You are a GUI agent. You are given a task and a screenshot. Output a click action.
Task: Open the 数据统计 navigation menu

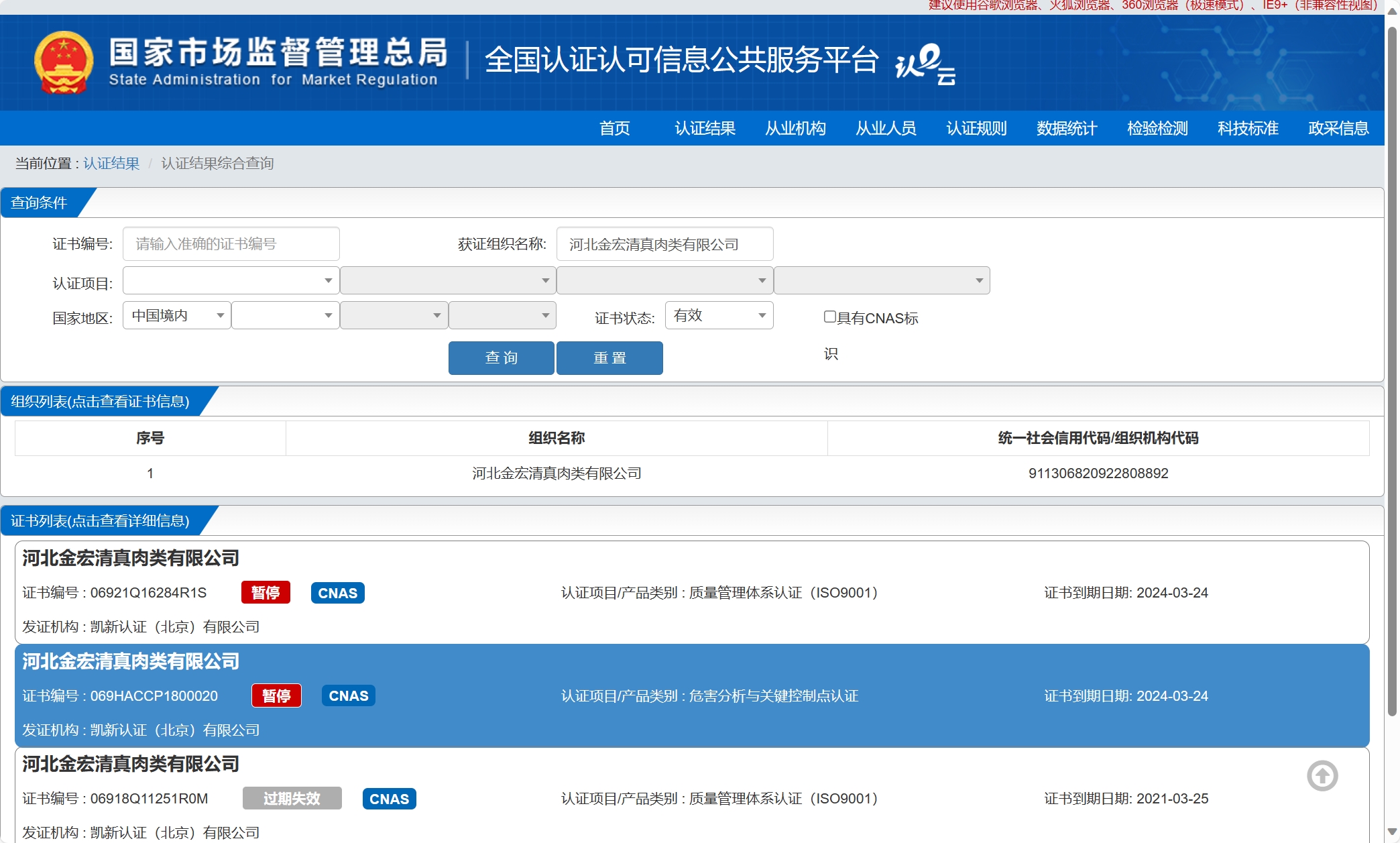click(1067, 128)
